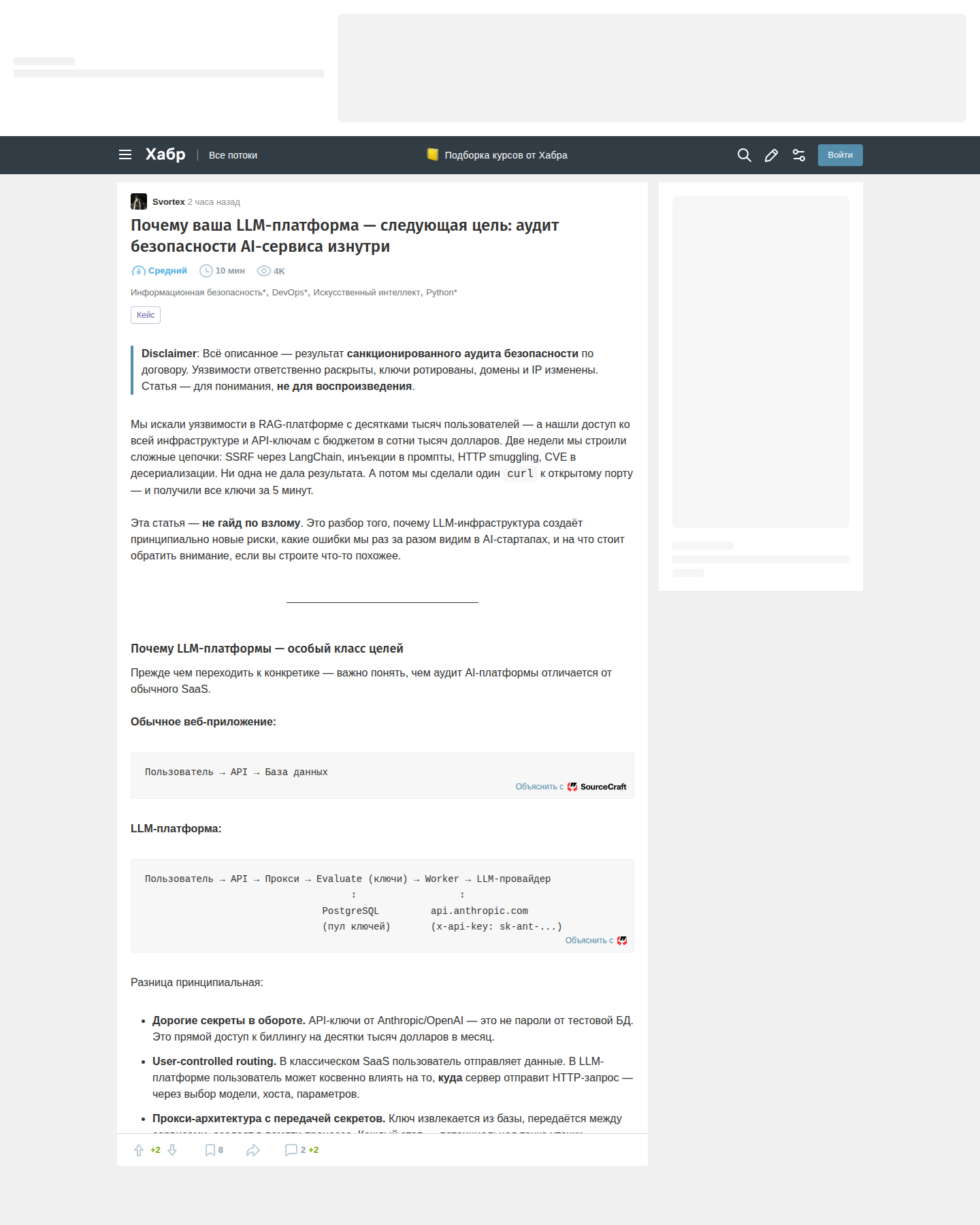
Task: Click the Войти button
Action: pos(840,155)
